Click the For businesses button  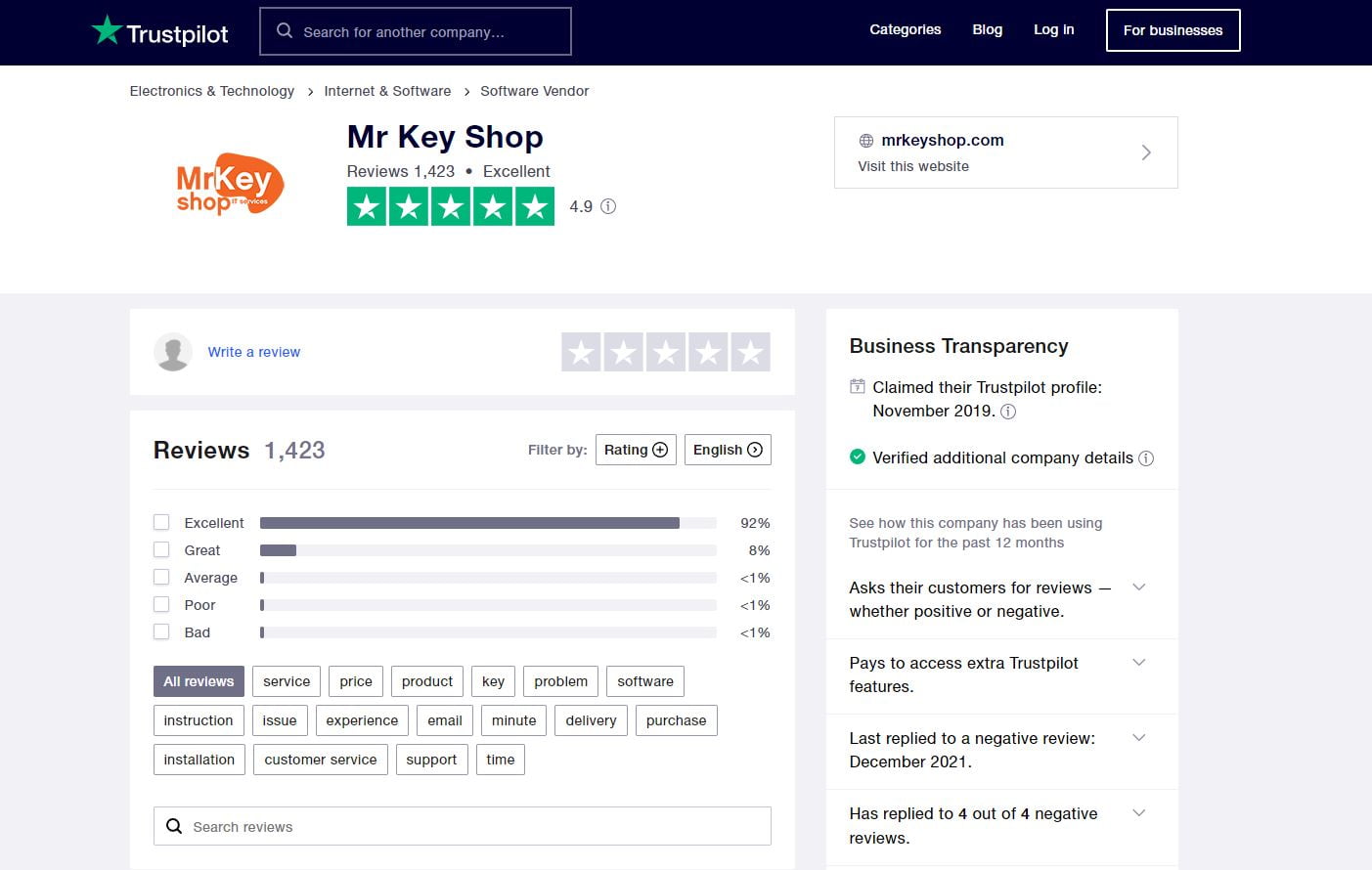pos(1173,30)
